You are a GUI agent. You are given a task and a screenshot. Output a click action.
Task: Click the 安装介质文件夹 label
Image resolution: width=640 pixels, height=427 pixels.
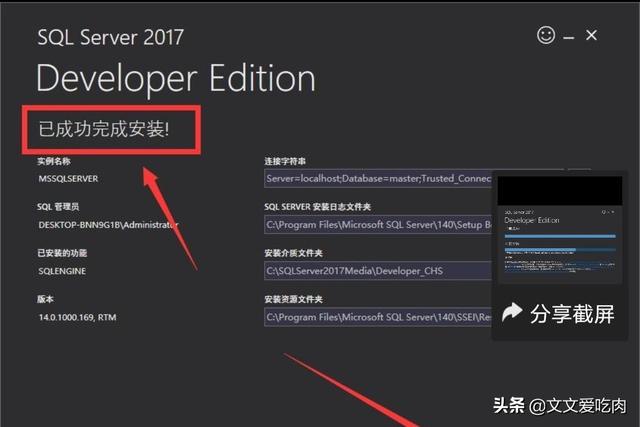click(x=293, y=253)
